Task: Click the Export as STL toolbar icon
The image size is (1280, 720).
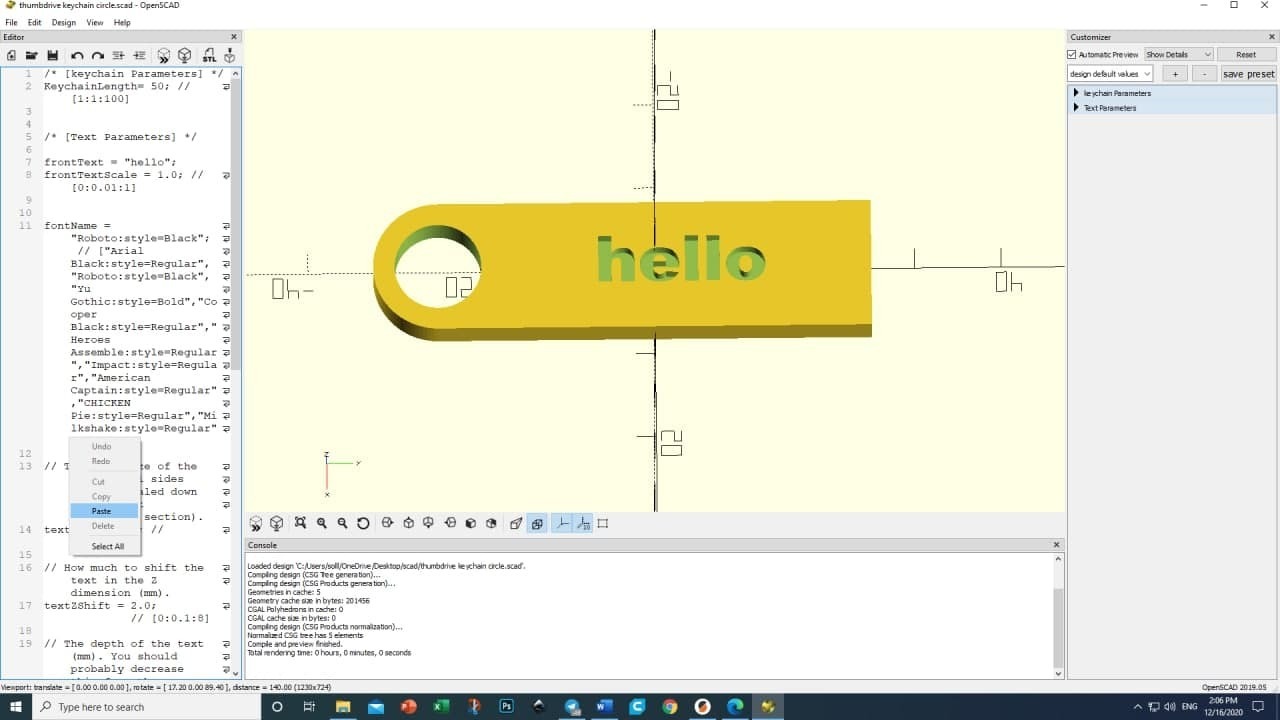Action: (x=208, y=55)
